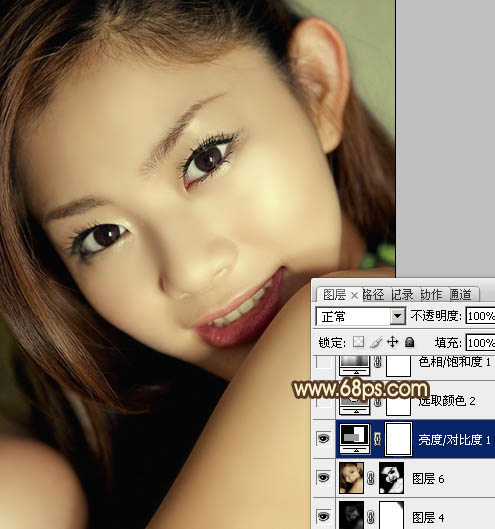495x529 pixels.
Task: Select 图层 4 image thumbnail
Action: tap(351, 515)
